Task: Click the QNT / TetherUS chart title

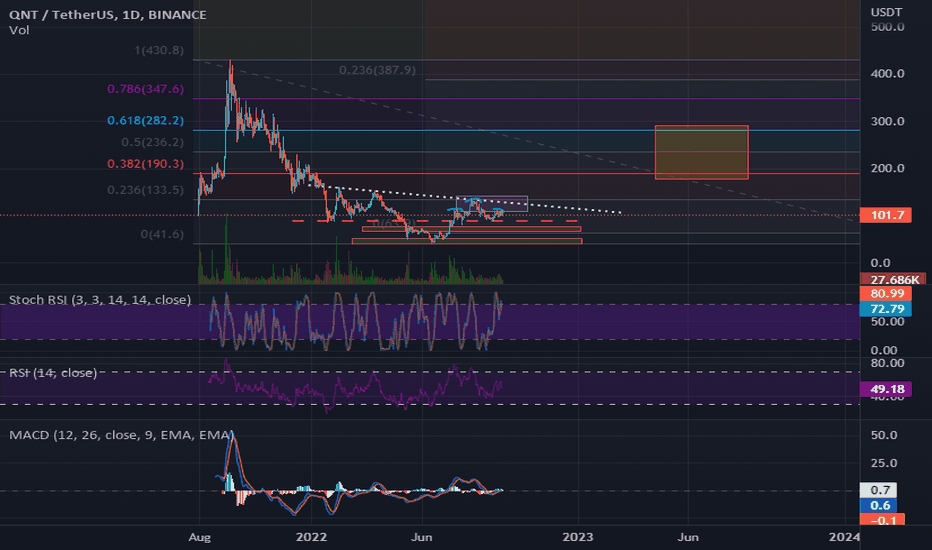Action: pos(108,14)
